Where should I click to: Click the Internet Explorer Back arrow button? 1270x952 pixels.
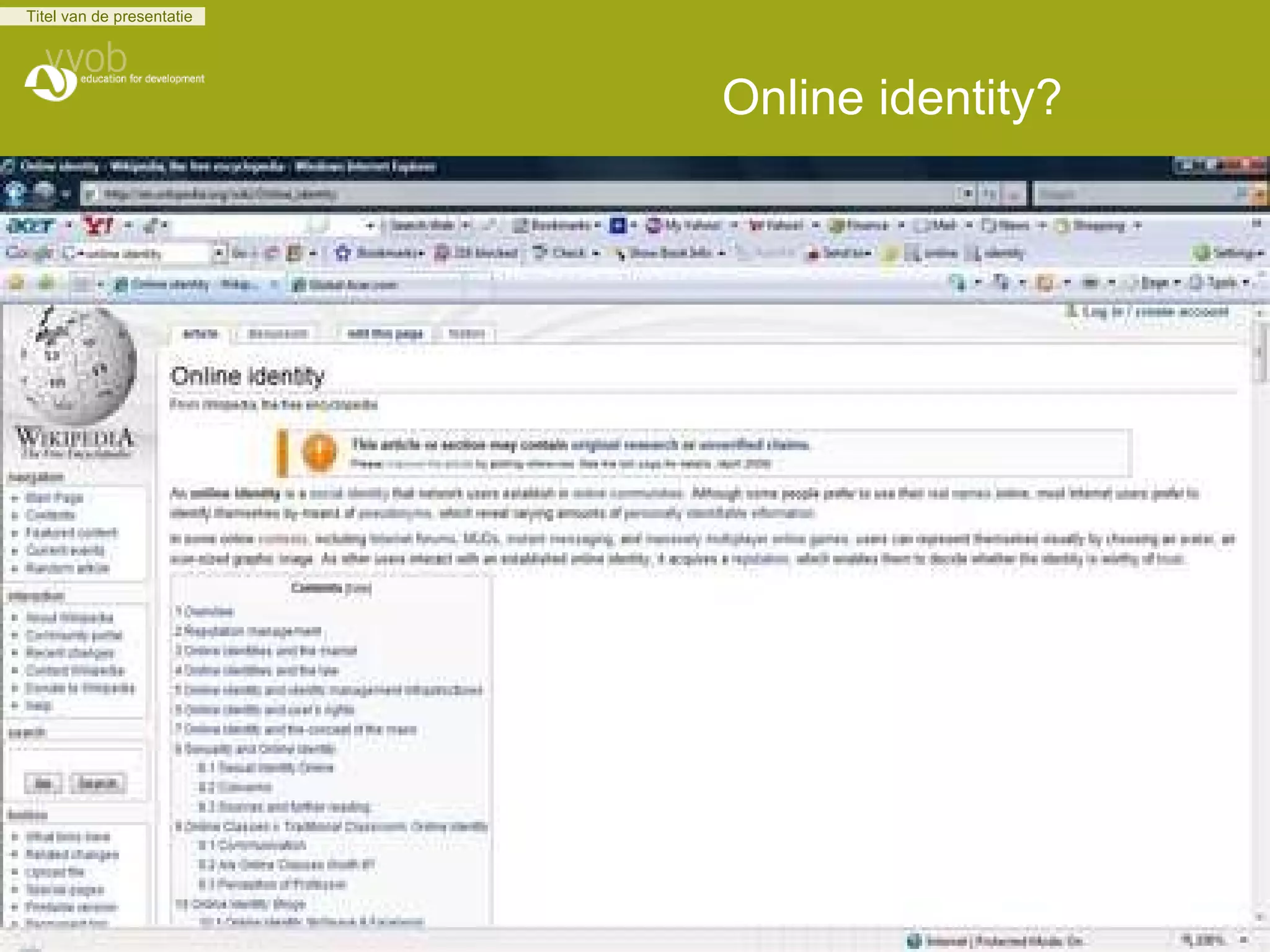(x=15, y=194)
